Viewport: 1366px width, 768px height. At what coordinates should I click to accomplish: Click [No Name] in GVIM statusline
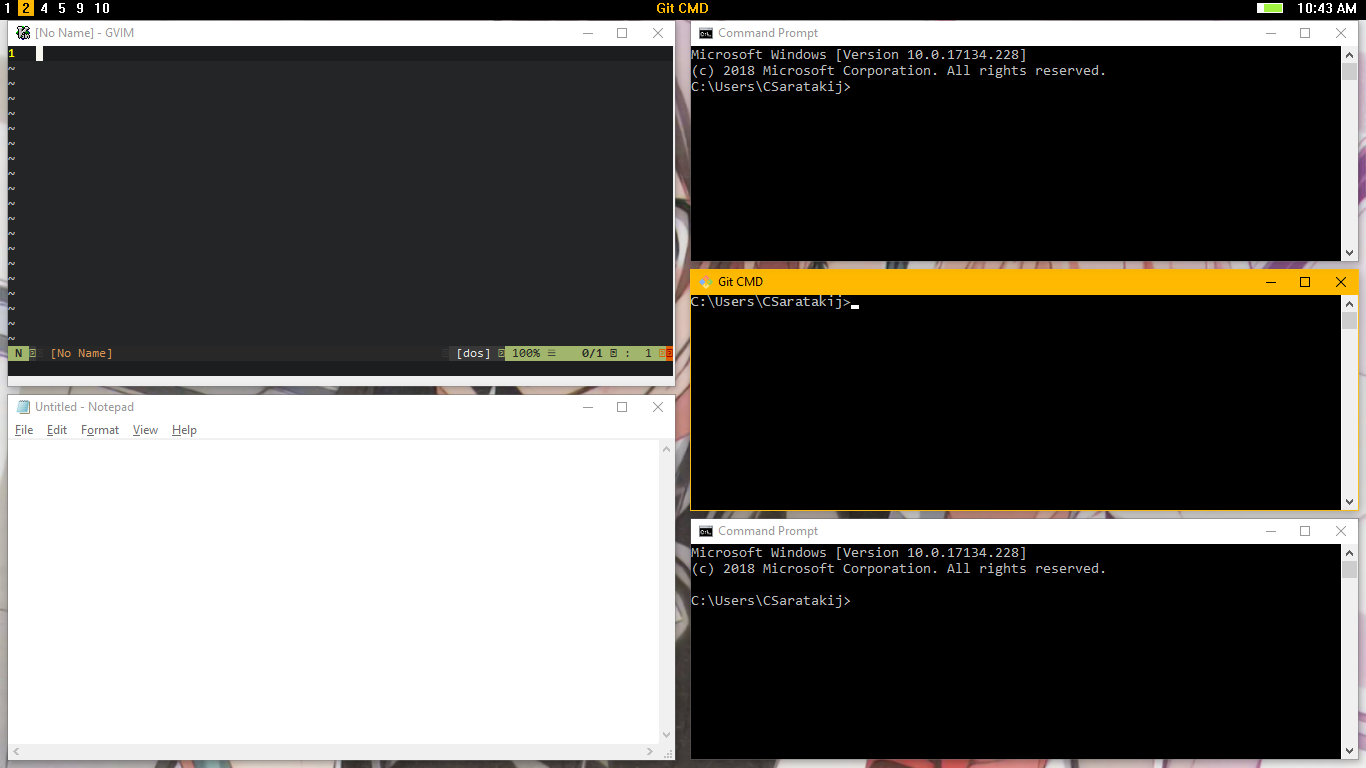pos(82,353)
